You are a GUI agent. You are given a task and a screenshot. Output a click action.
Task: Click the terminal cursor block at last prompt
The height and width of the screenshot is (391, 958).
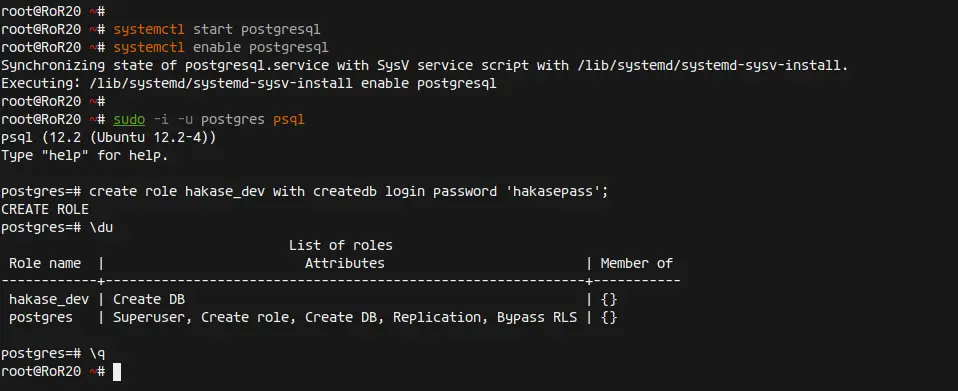click(117, 371)
